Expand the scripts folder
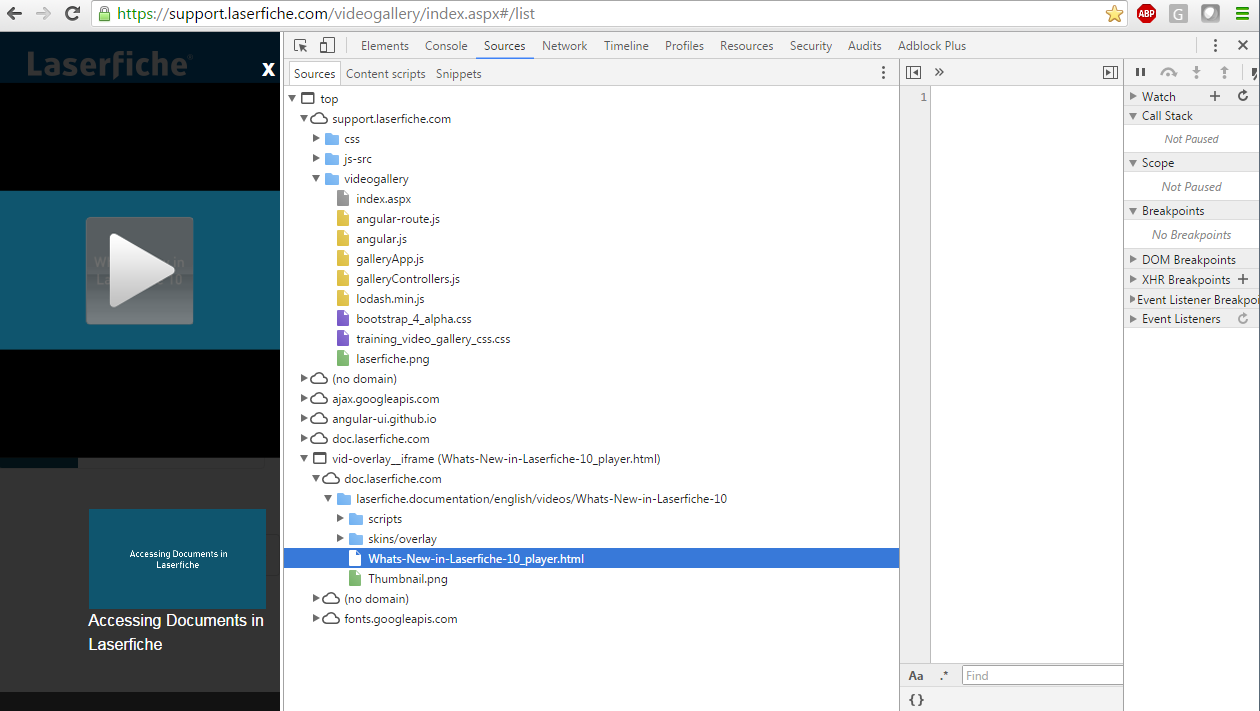 click(x=341, y=518)
